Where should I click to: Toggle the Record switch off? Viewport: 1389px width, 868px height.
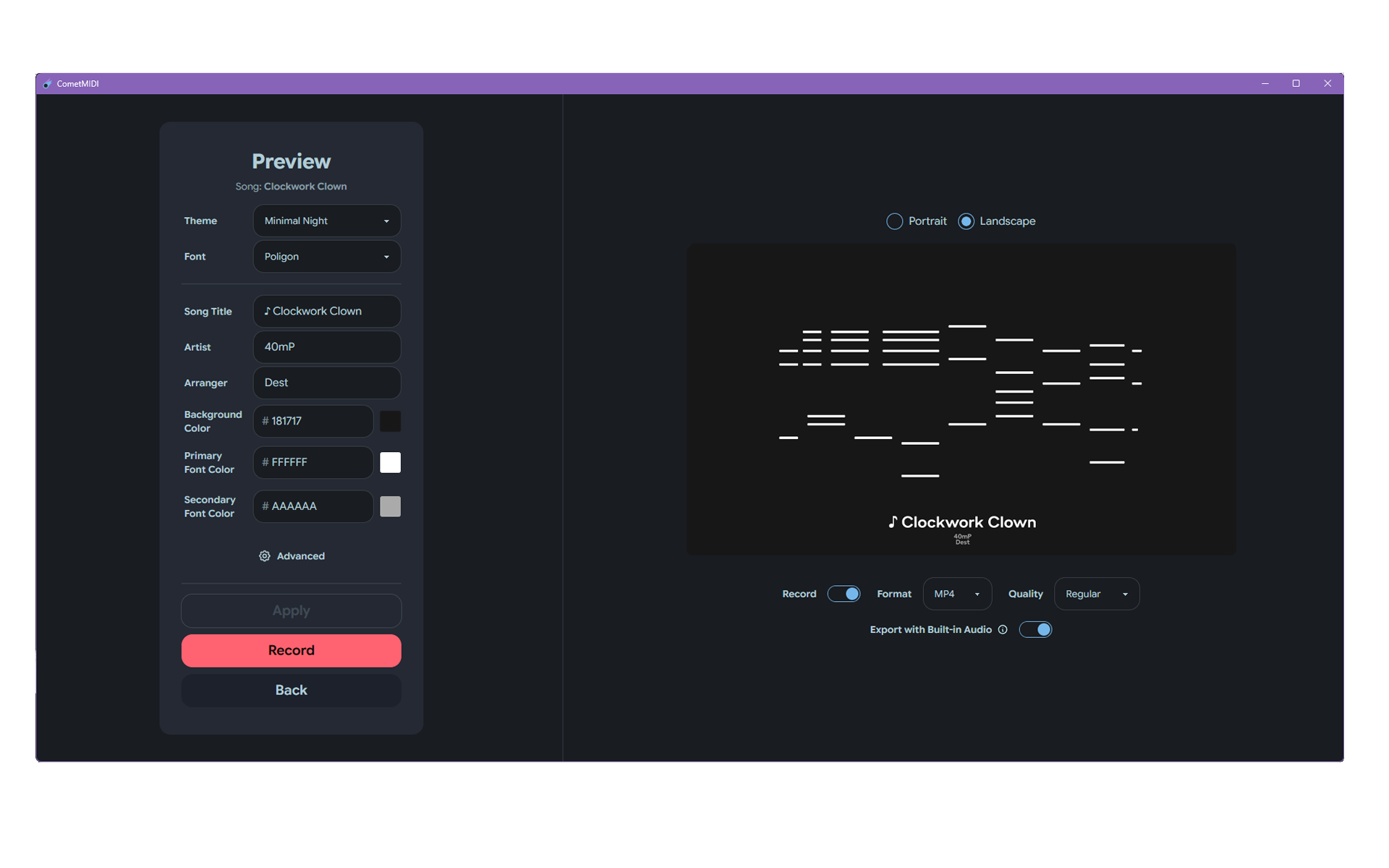(844, 594)
